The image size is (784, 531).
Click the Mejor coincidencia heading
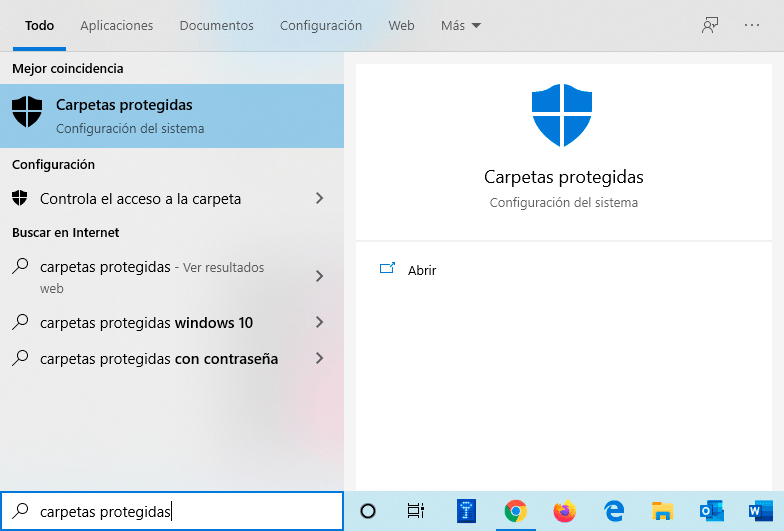point(68,68)
